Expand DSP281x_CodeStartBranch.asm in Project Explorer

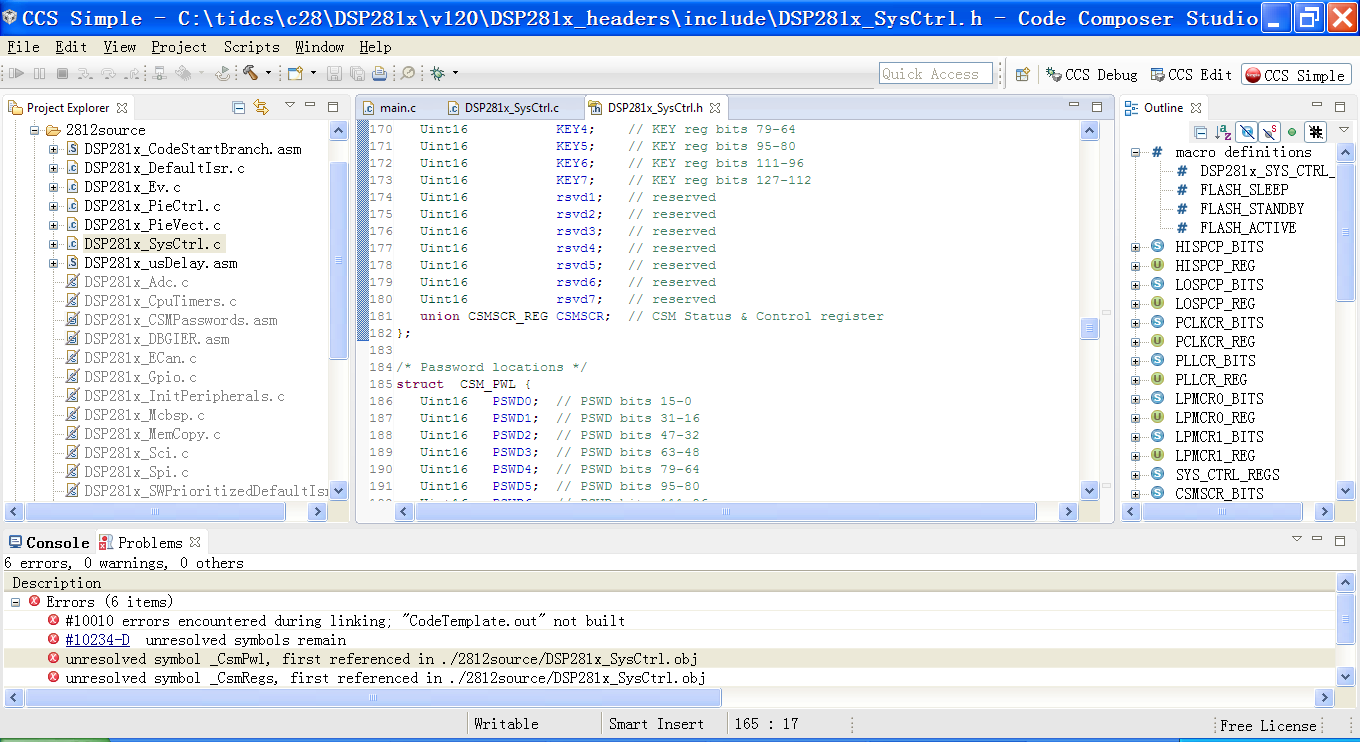[x=54, y=149]
